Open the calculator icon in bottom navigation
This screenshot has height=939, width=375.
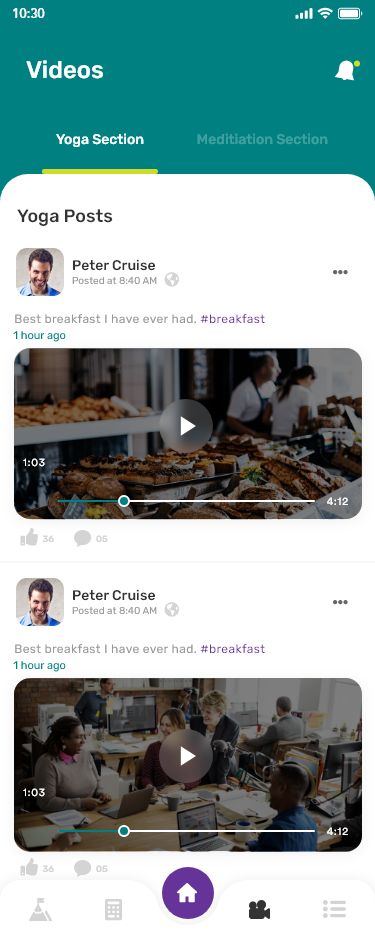(x=113, y=910)
